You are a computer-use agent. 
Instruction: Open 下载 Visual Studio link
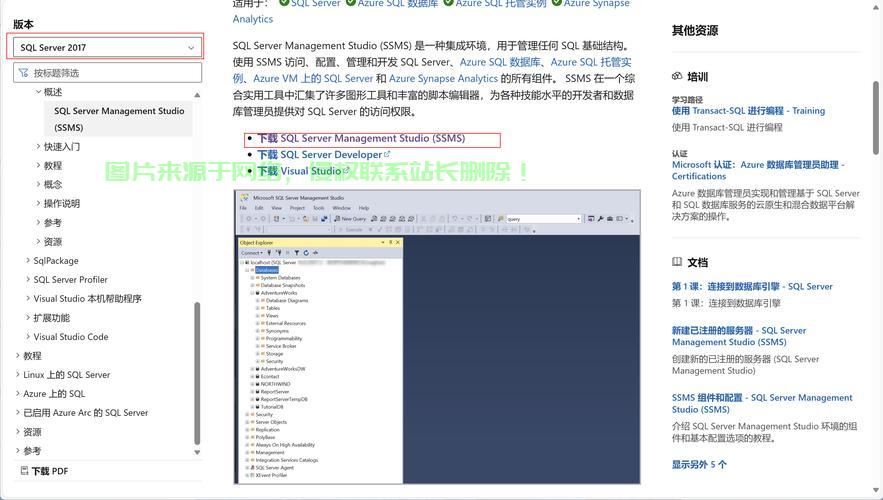tap(304, 171)
